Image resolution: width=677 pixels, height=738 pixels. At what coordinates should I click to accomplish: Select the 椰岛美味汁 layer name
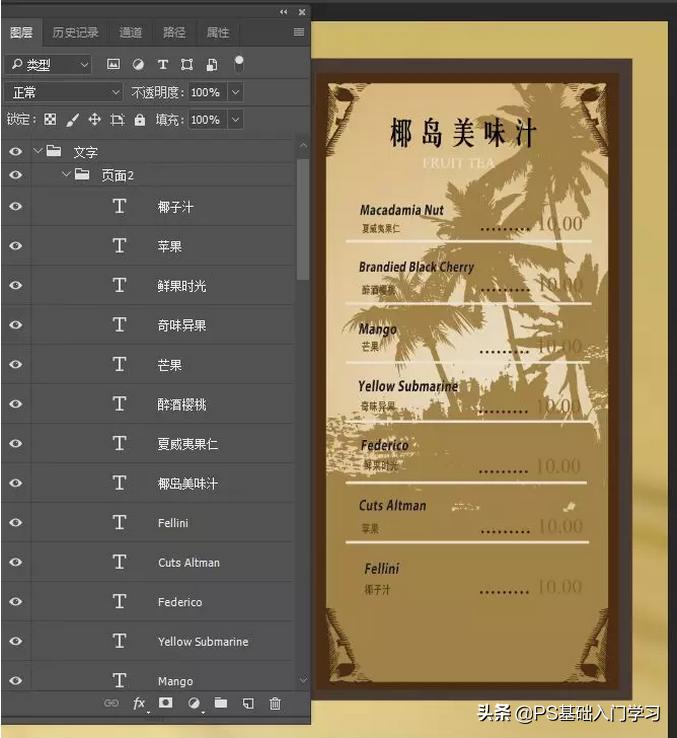[188, 483]
